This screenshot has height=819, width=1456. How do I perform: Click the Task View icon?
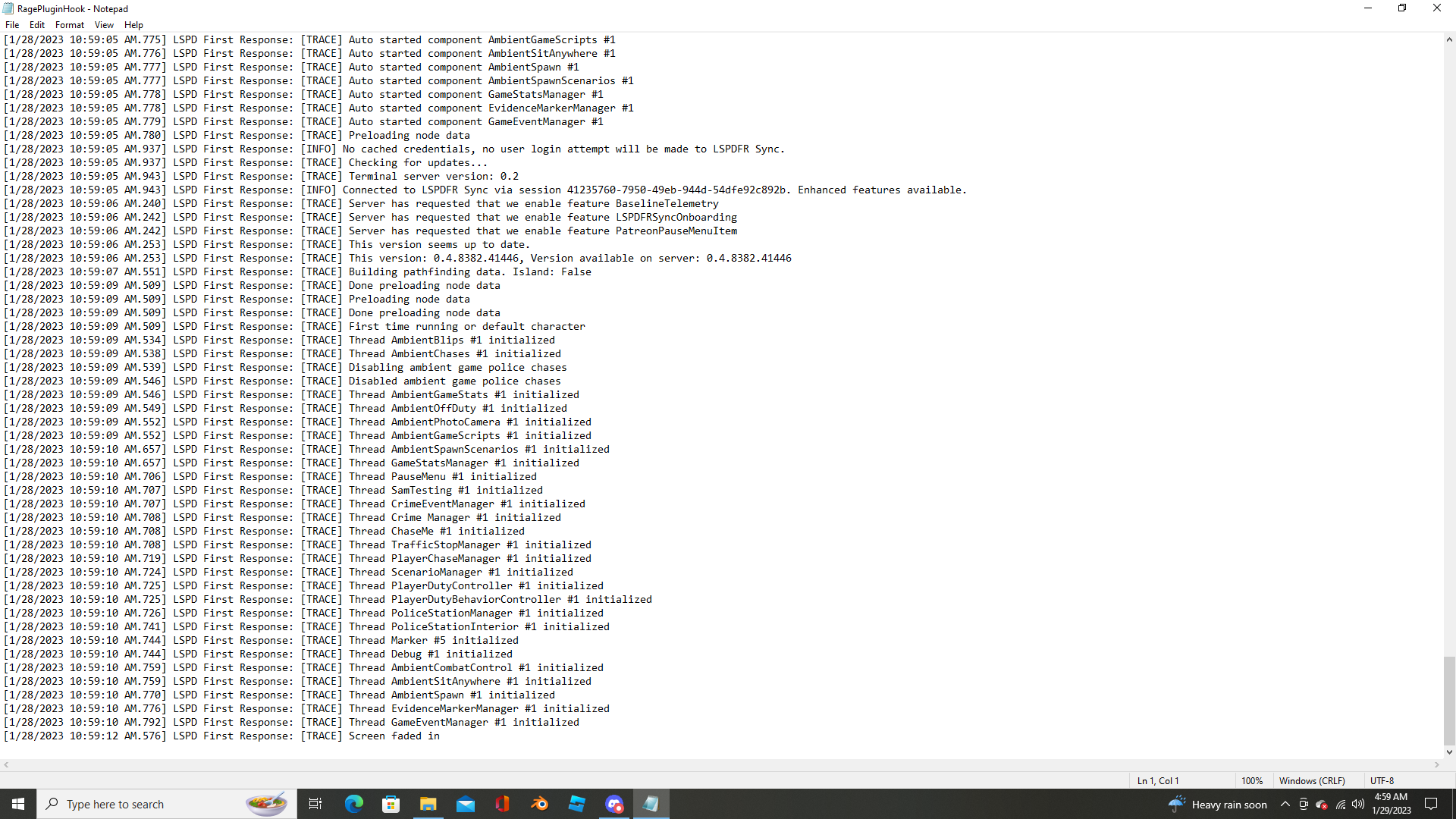coord(315,804)
